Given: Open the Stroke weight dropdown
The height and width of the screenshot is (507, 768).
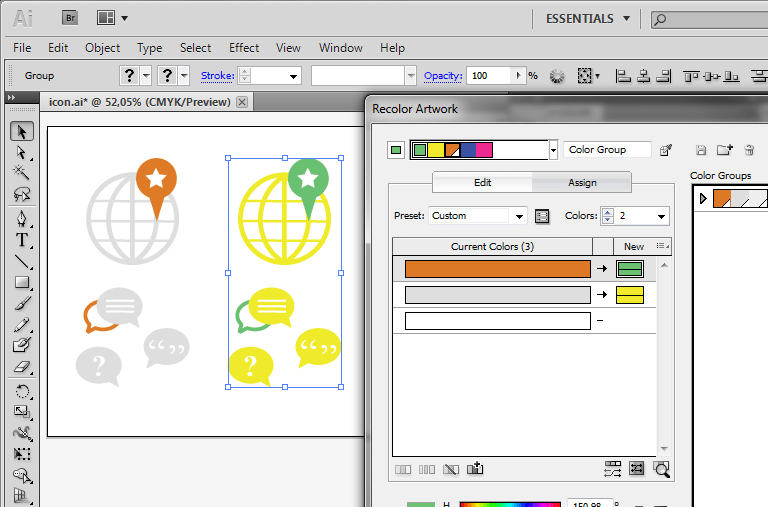Looking at the screenshot, I should (293, 76).
